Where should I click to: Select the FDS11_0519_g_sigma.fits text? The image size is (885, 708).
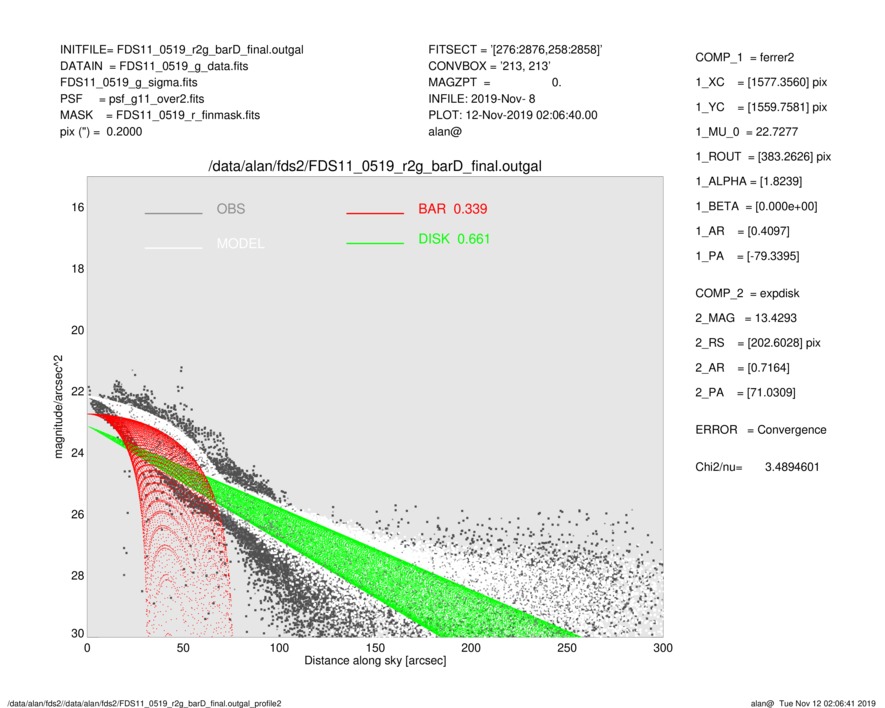click(x=129, y=82)
